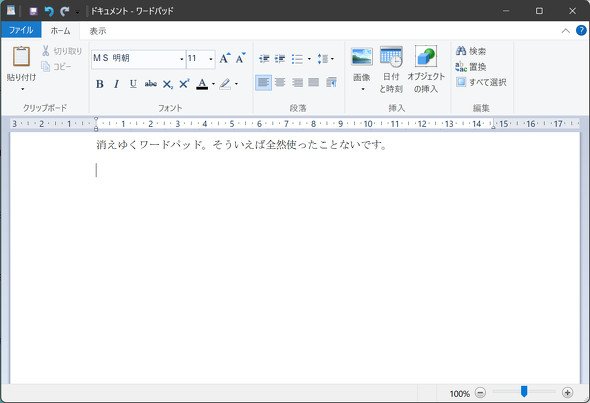This screenshot has height=403, width=590.
Task: Select align text left
Action: point(263,82)
